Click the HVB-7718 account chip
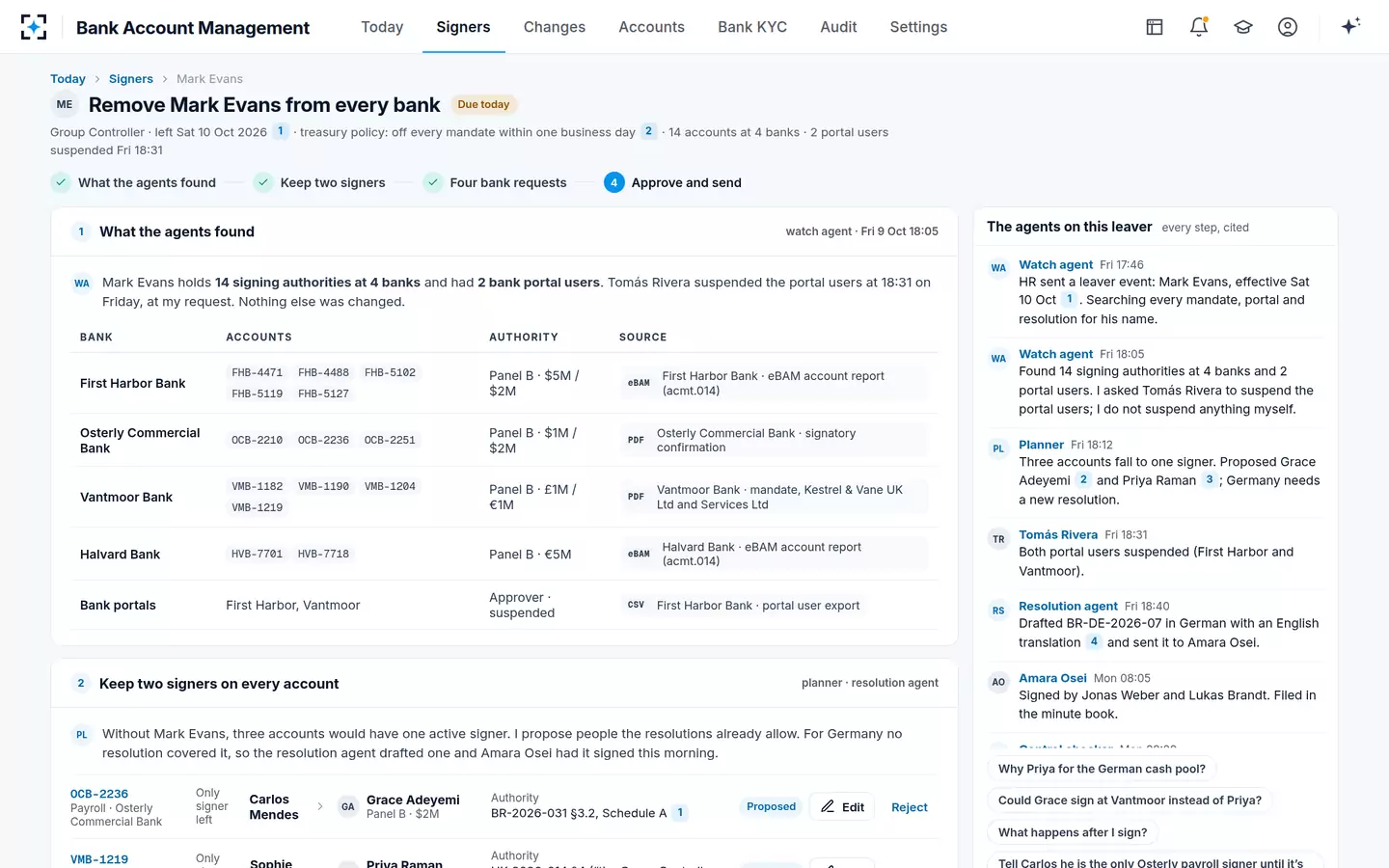The image size is (1389, 868). click(x=323, y=555)
